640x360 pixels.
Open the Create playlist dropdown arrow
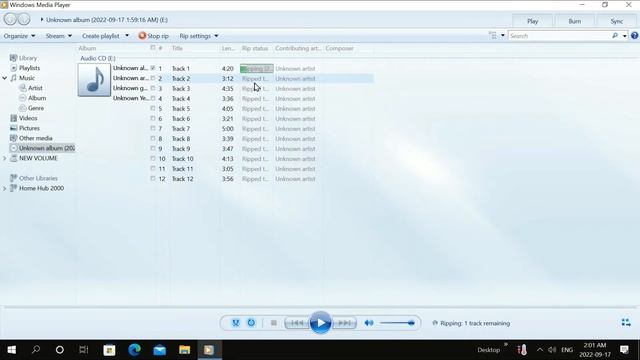tap(127, 36)
